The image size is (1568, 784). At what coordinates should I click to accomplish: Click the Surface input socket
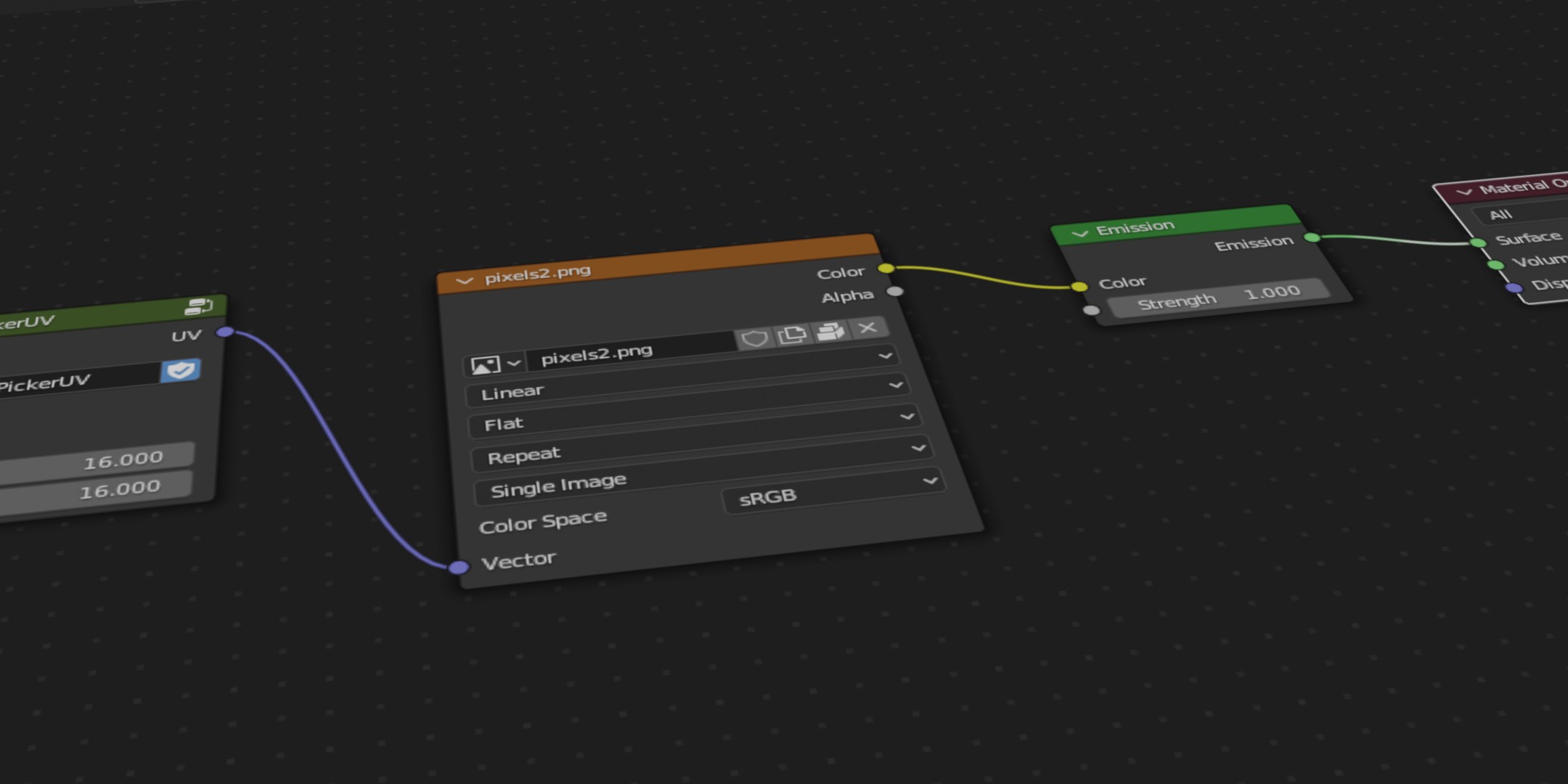pyautogui.click(x=1478, y=242)
